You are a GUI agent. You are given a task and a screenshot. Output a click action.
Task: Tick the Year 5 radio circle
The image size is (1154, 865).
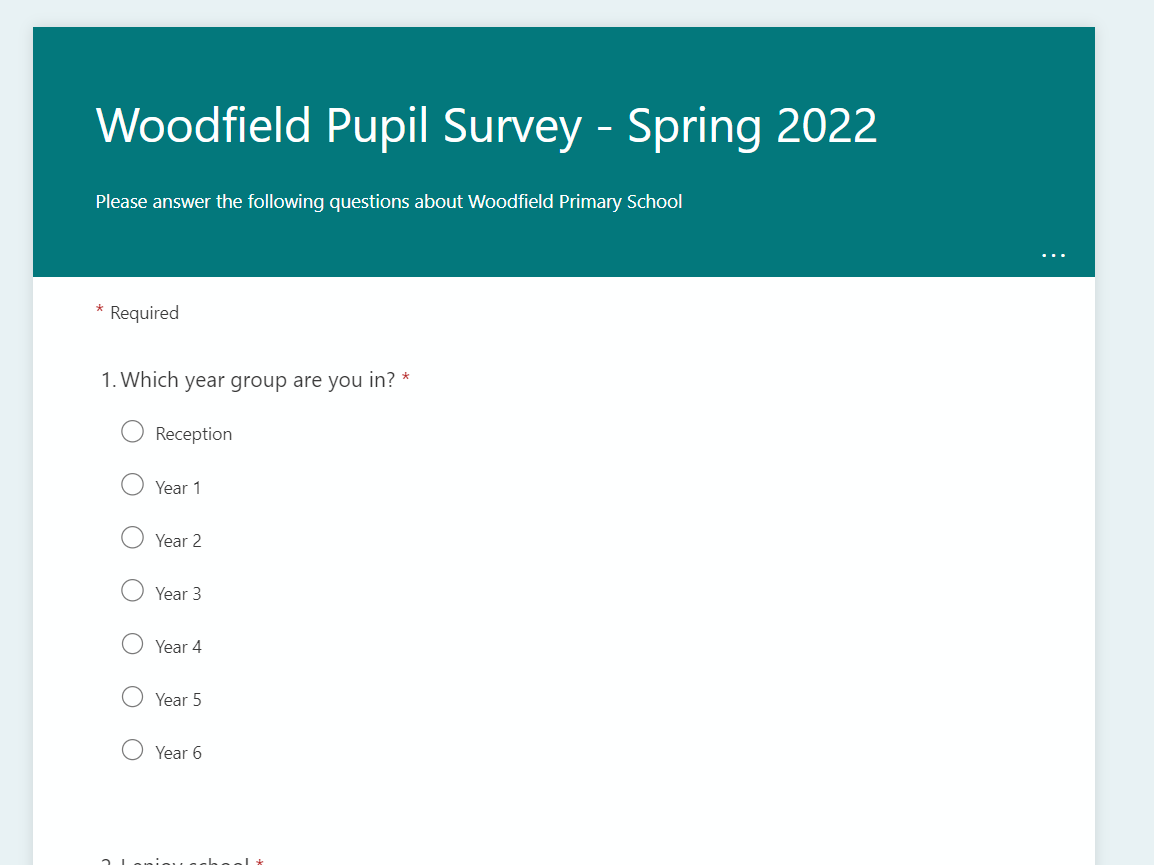pyautogui.click(x=132, y=697)
